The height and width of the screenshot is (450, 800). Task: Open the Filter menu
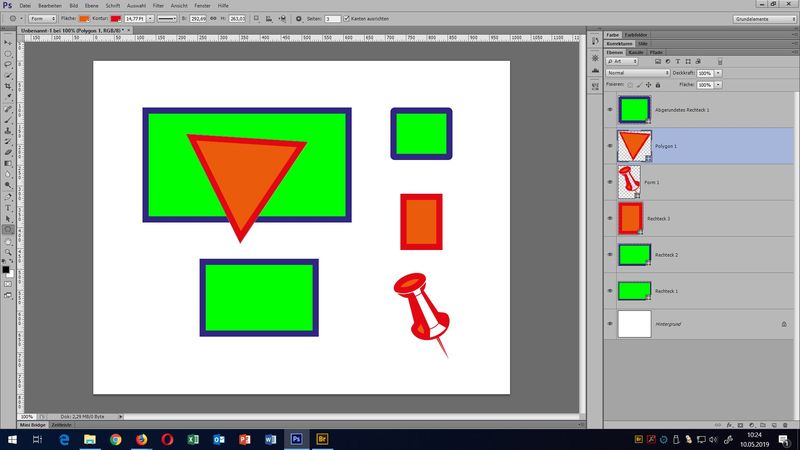(x=158, y=6)
